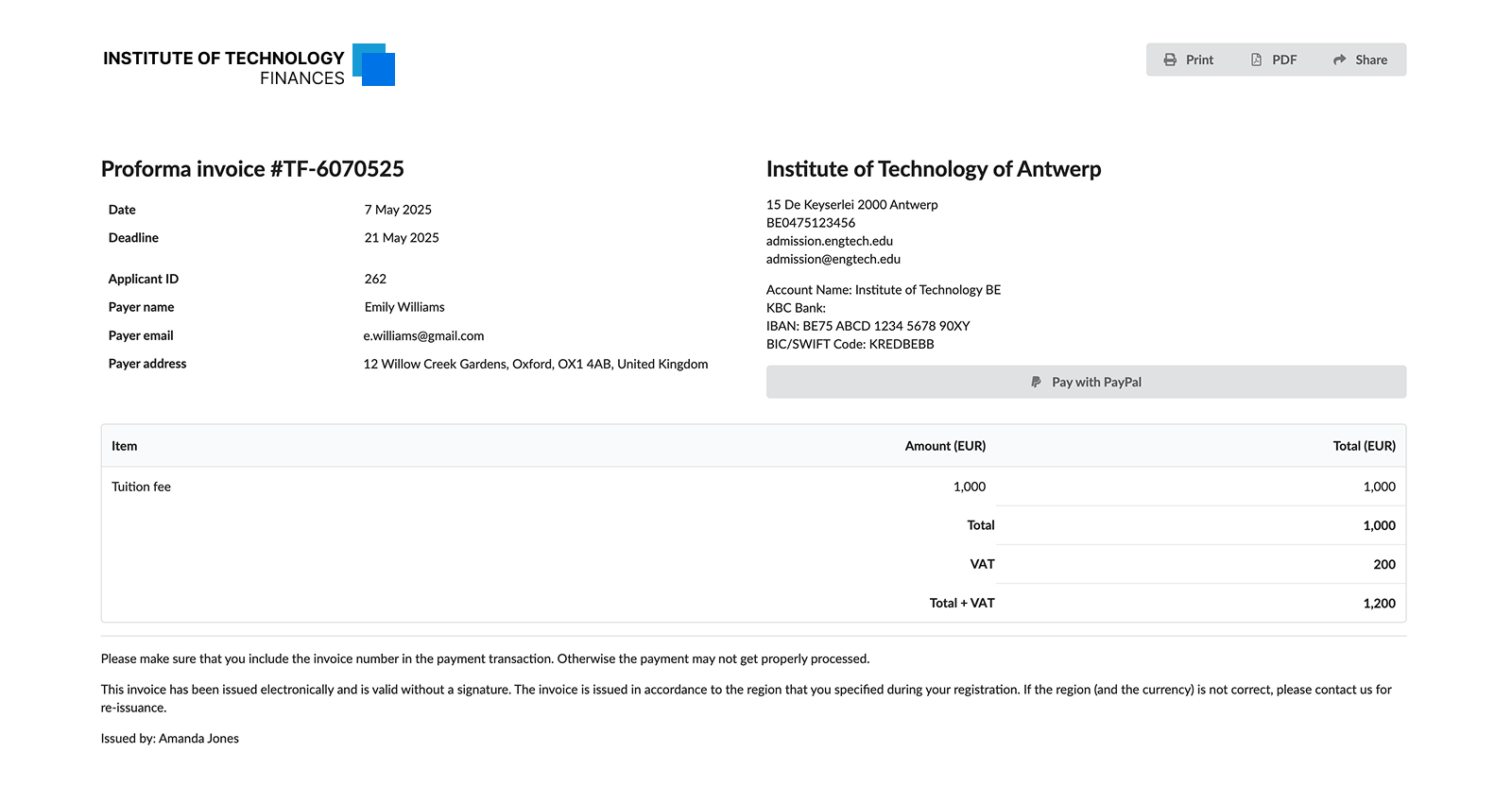Click the VAT value 200
The width and height of the screenshot is (1512, 803).
point(1384,564)
